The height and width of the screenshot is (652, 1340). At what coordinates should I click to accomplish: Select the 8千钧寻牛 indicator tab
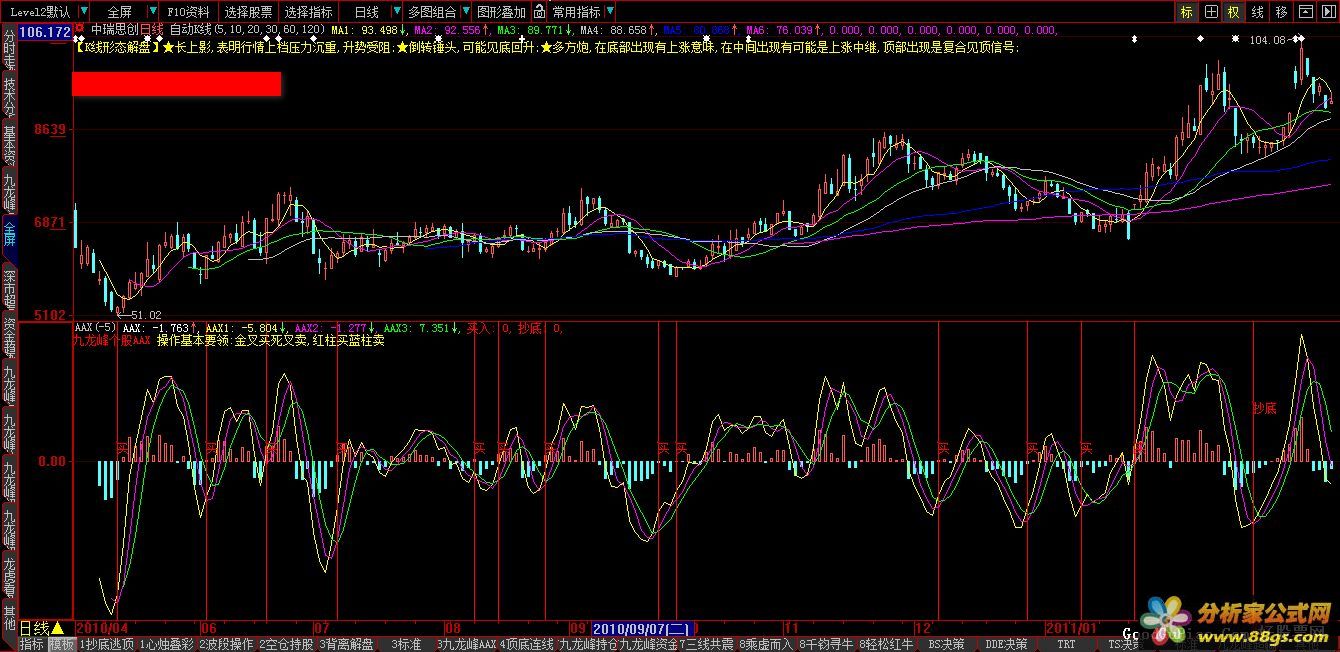click(827, 644)
